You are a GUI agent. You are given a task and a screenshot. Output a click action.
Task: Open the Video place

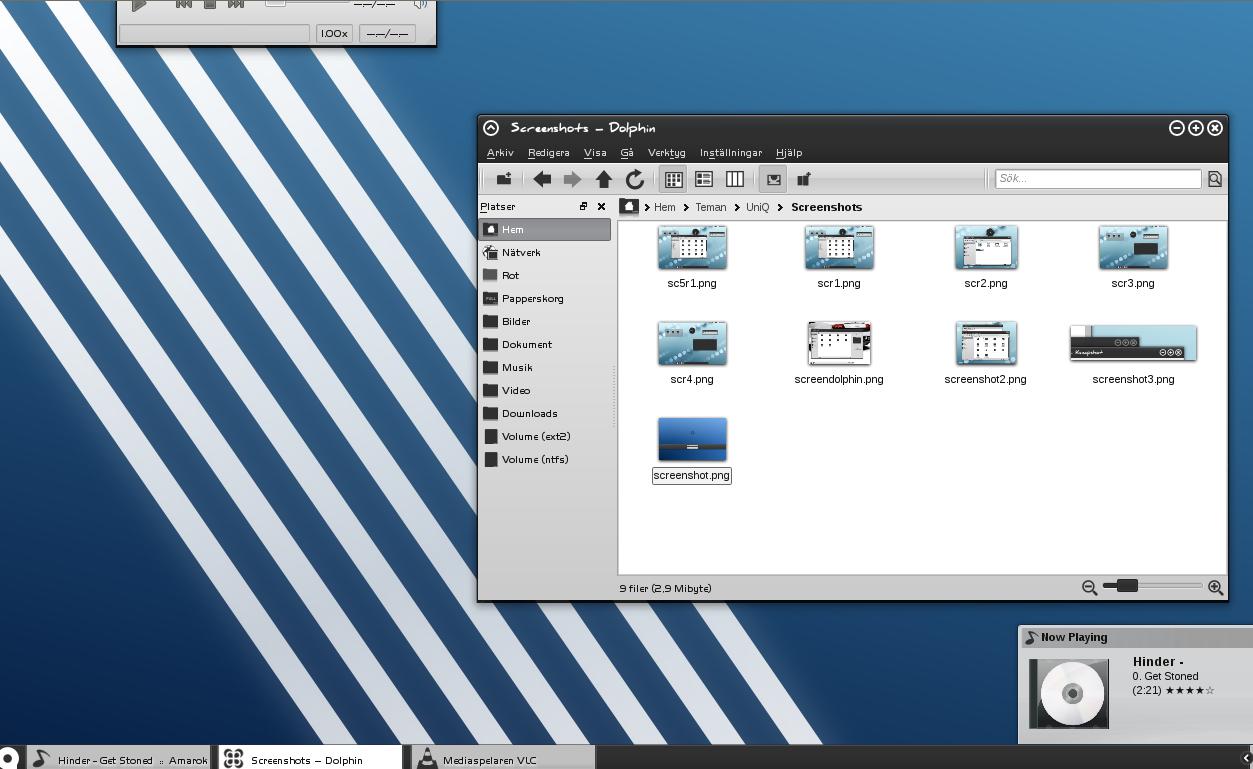545,390
